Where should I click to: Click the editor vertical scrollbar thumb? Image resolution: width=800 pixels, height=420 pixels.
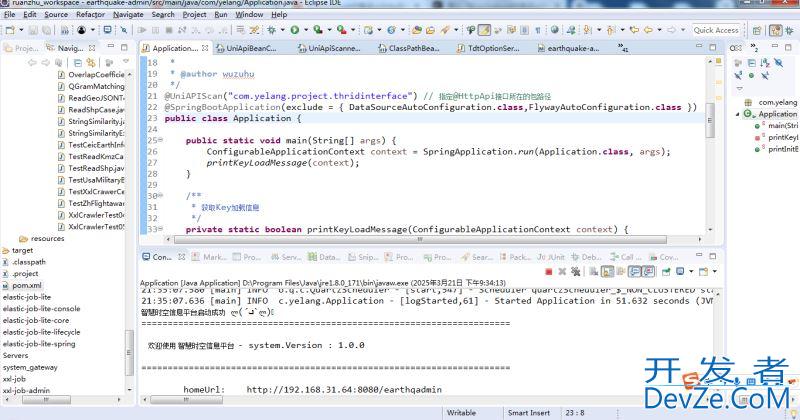[x=709, y=120]
